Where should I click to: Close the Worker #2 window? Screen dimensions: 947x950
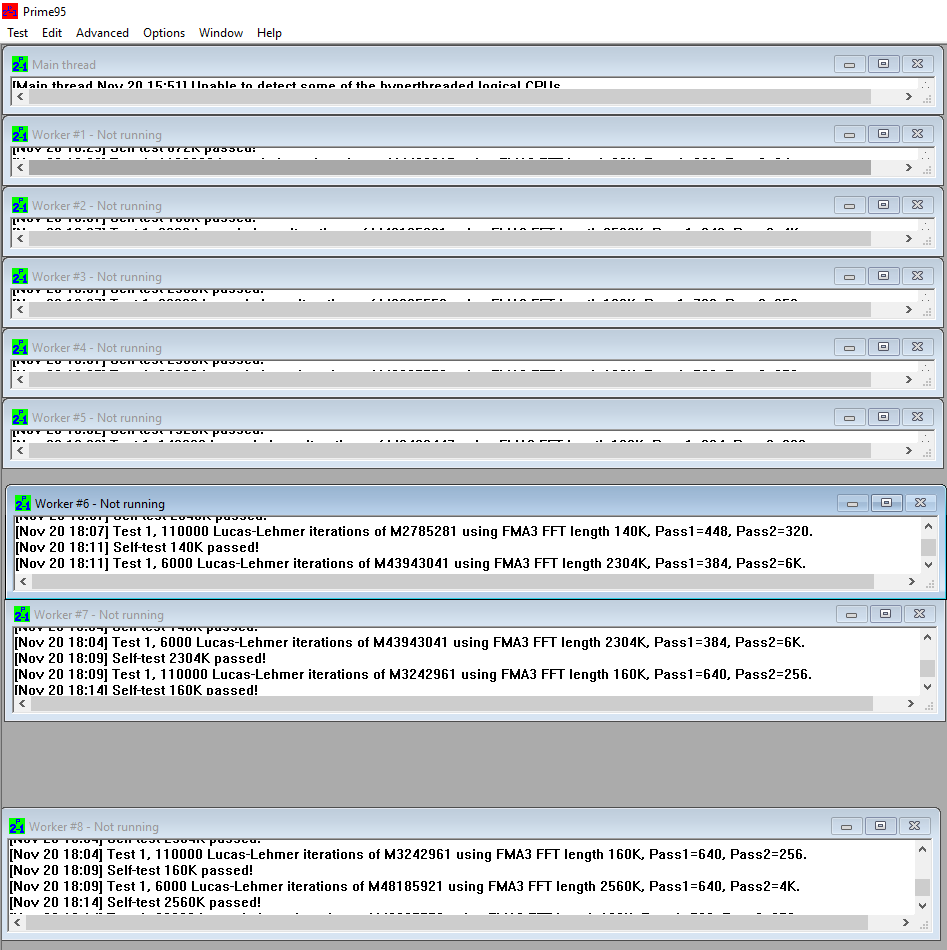(x=917, y=205)
